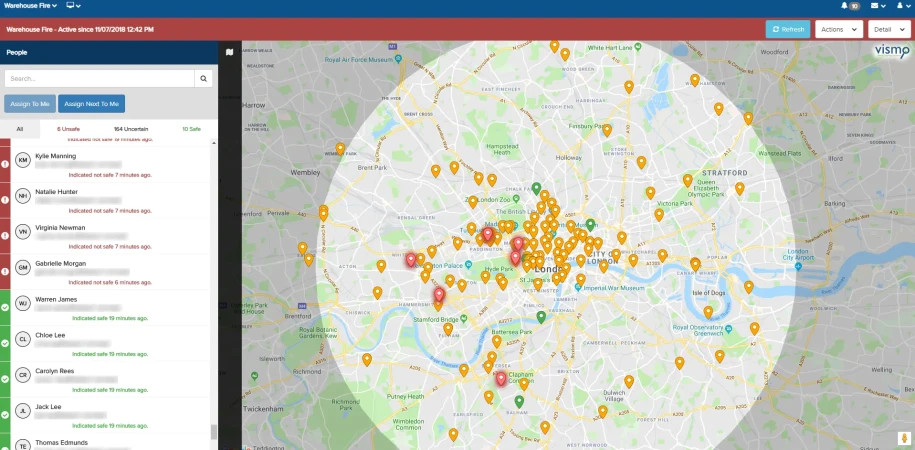This screenshot has height=450, width=915.
Task: Open Carolyn Rees's name in list
Action: point(54,371)
